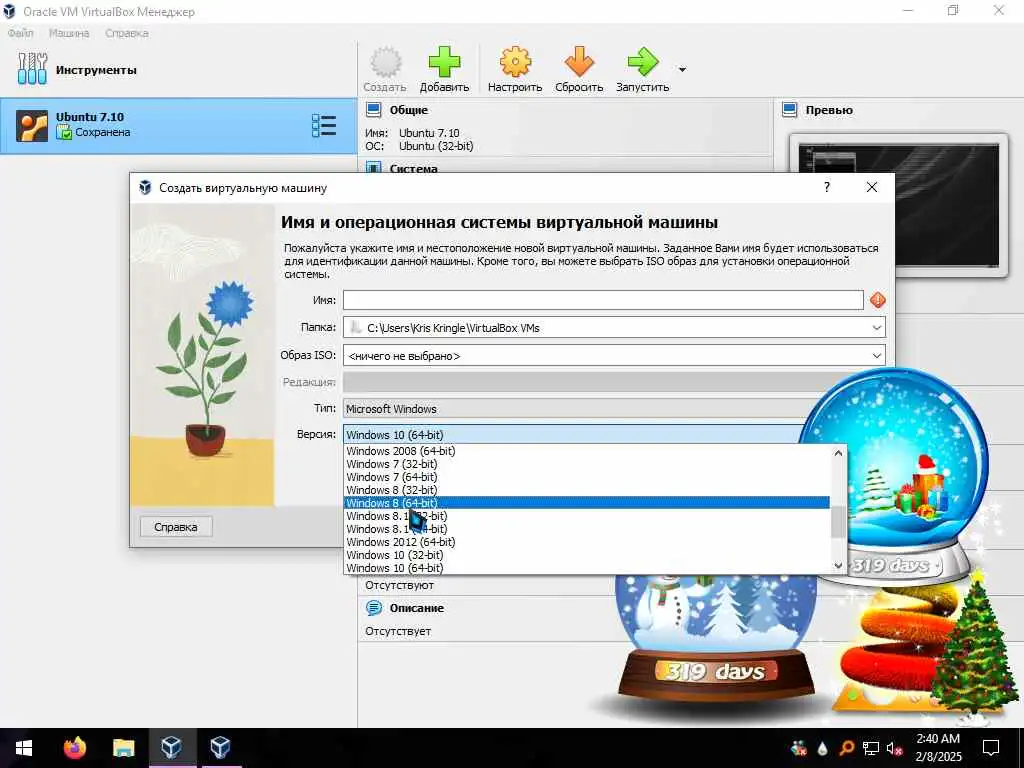Screen dimensions: 1024x768
Task: Open the Справка menu in the menu bar
Action: coord(127,33)
